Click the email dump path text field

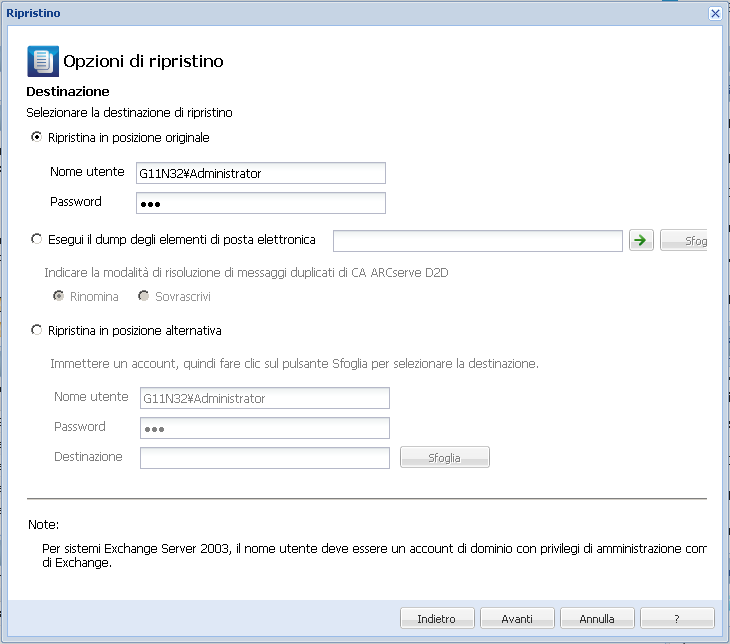point(478,240)
